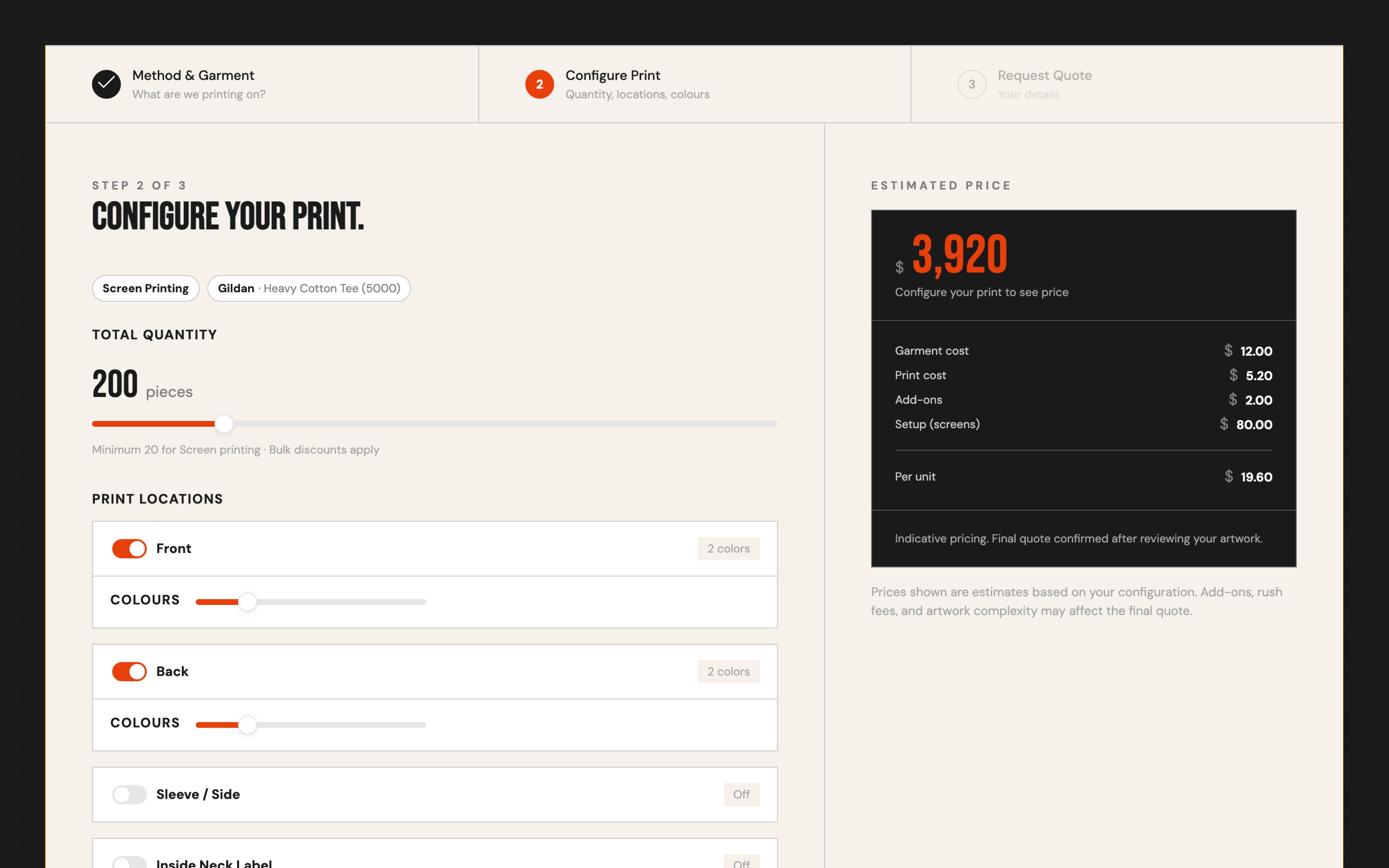1389x868 pixels.
Task: Click the completed step checkmark icon
Action: pyautogui.click(x=106, y=84)
